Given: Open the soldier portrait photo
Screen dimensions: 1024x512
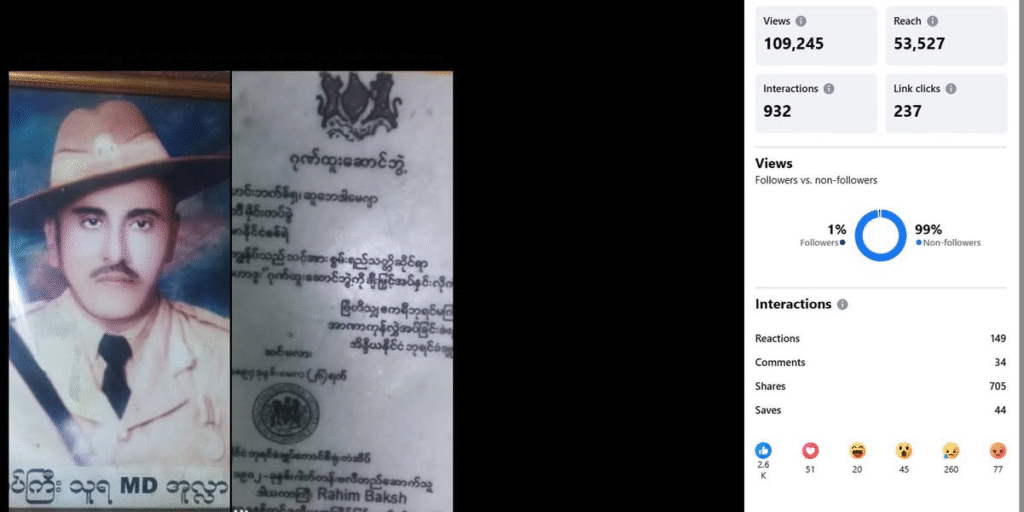Looking at the screenshot, I should tap(120, 291).
